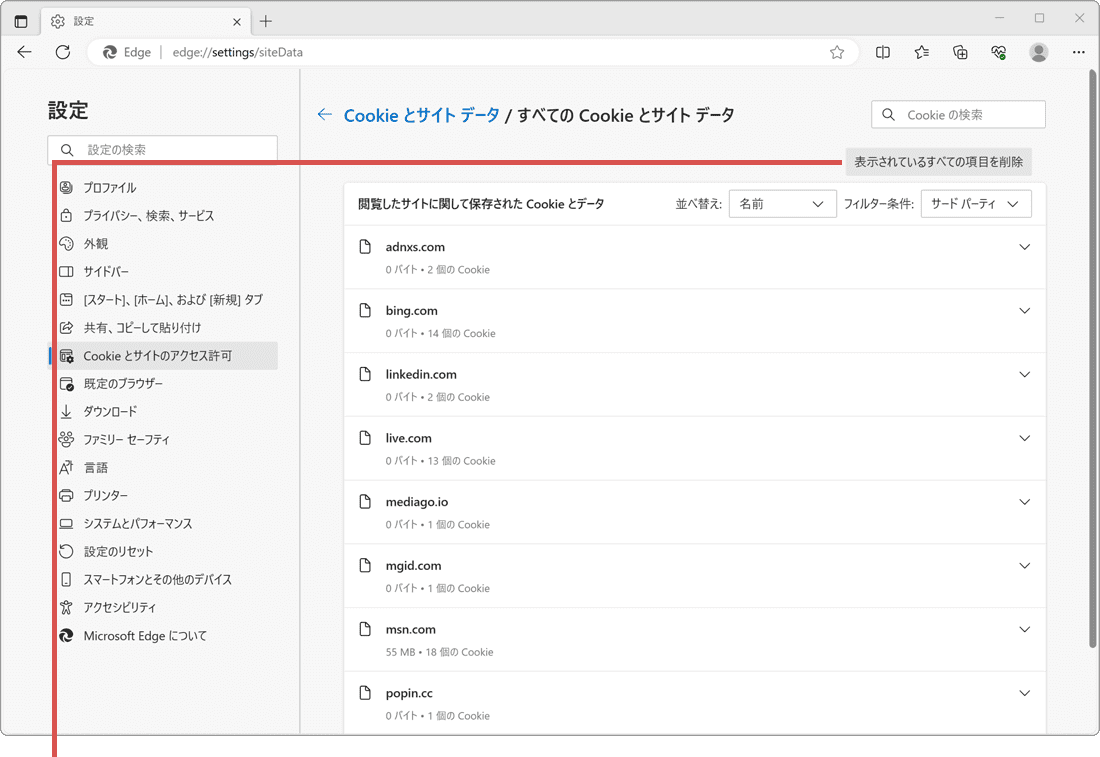Click the ダウンロード sidebar icon
The height and width of the screenshot is (757, 1100).
66,411
